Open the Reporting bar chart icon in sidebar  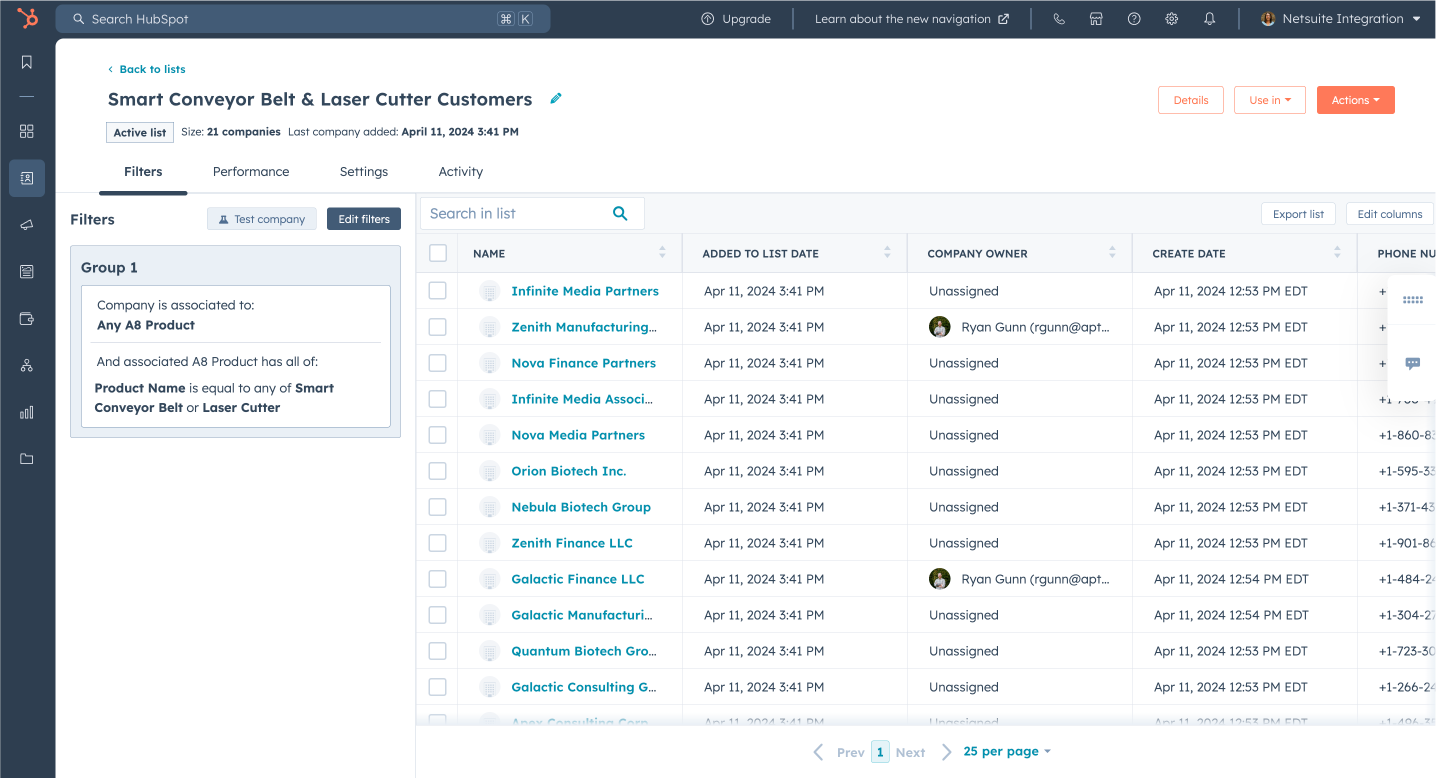(27, 412)
